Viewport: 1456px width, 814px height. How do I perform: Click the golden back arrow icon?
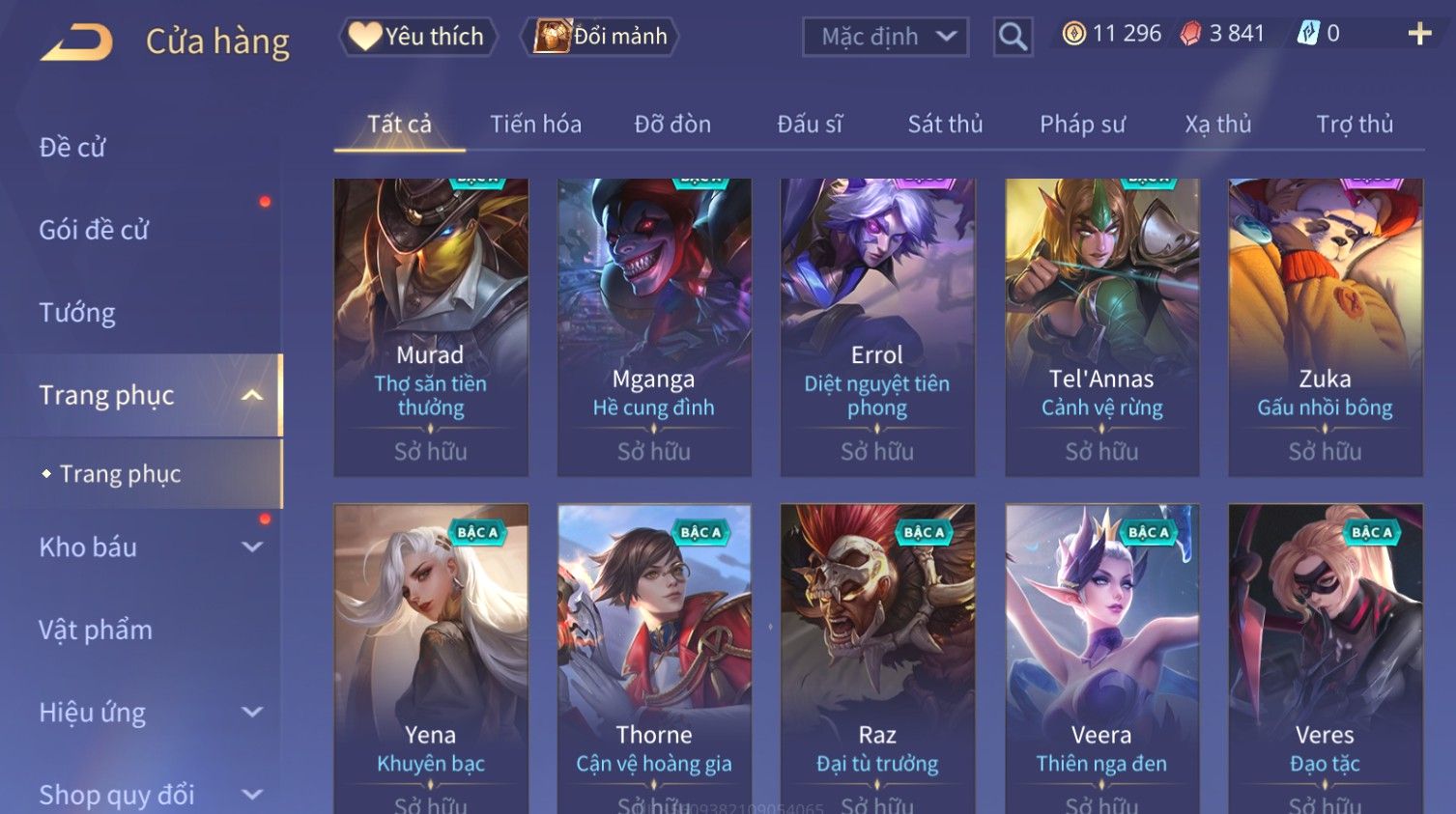76,42
